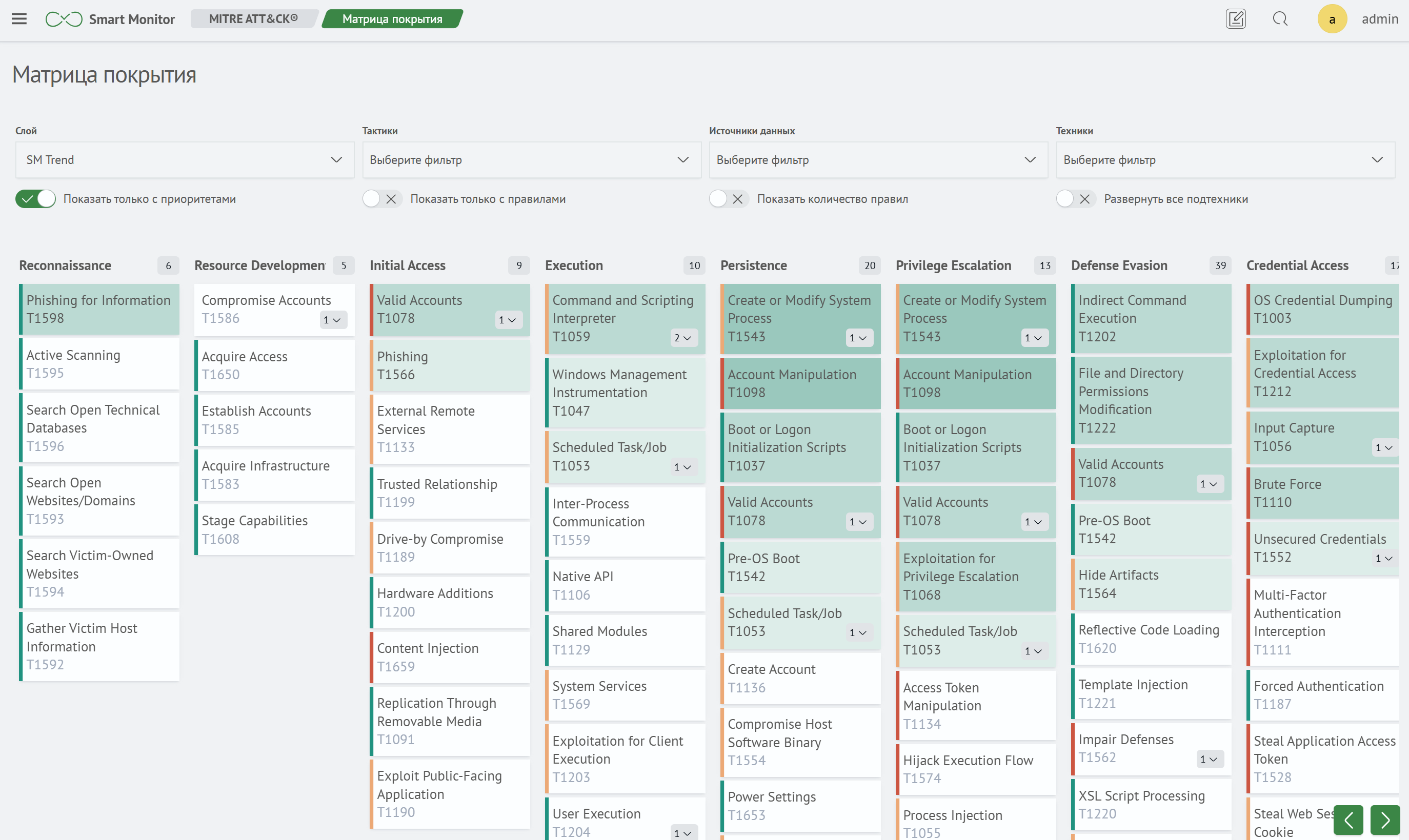This screenshot has width=1409, height=840.
Task: Switch to MITRE ATT&CK® tab
Action: click(x=253, y=18)
